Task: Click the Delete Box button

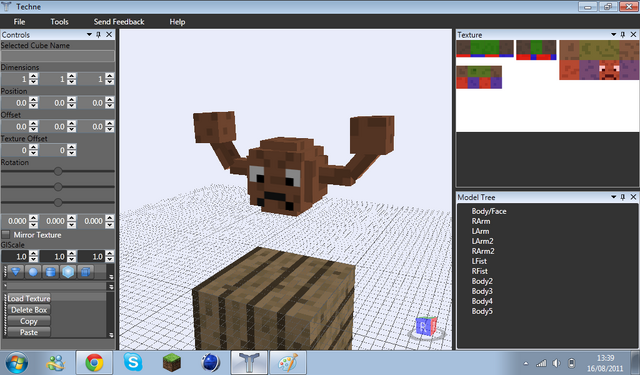Action: point(29,310)
